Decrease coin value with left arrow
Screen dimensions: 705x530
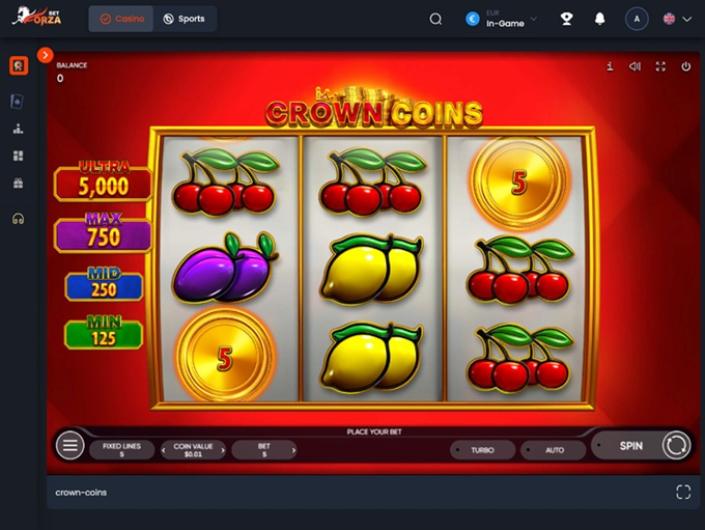(164, 450)
